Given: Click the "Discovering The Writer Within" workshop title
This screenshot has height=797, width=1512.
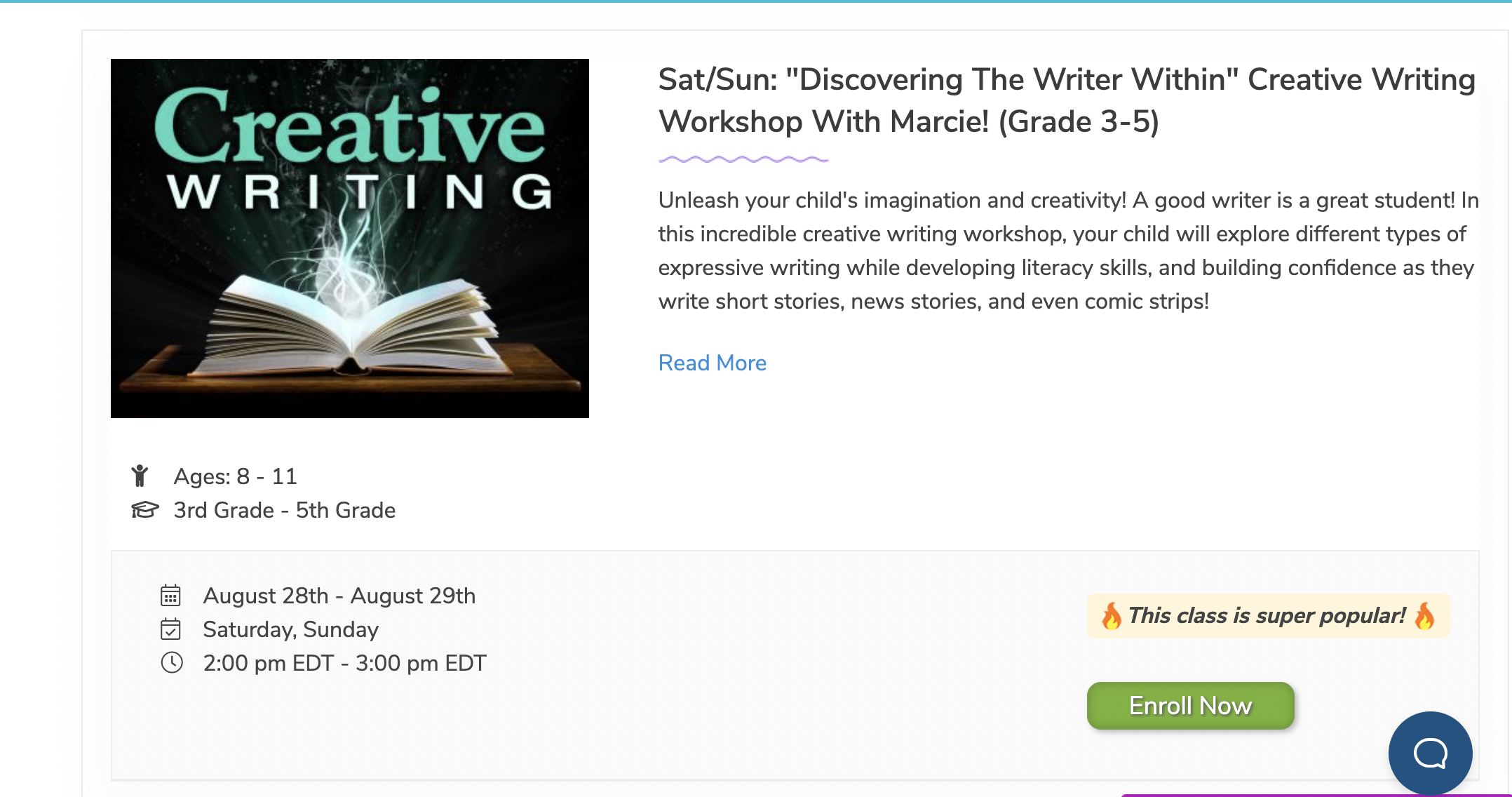Looking at the screenshot, I should (x=1066, y=100).
